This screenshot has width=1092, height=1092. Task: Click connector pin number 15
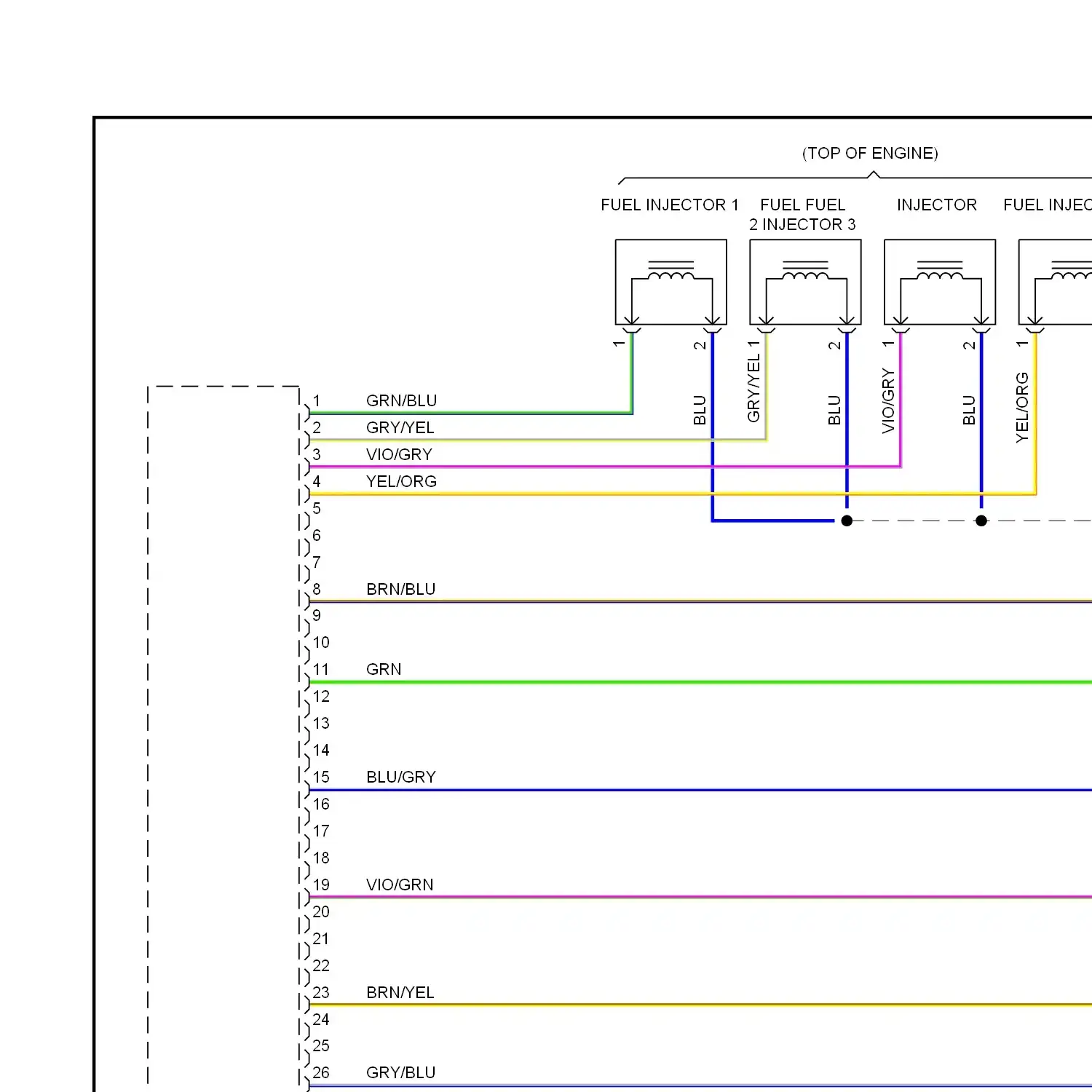[321, 777]
